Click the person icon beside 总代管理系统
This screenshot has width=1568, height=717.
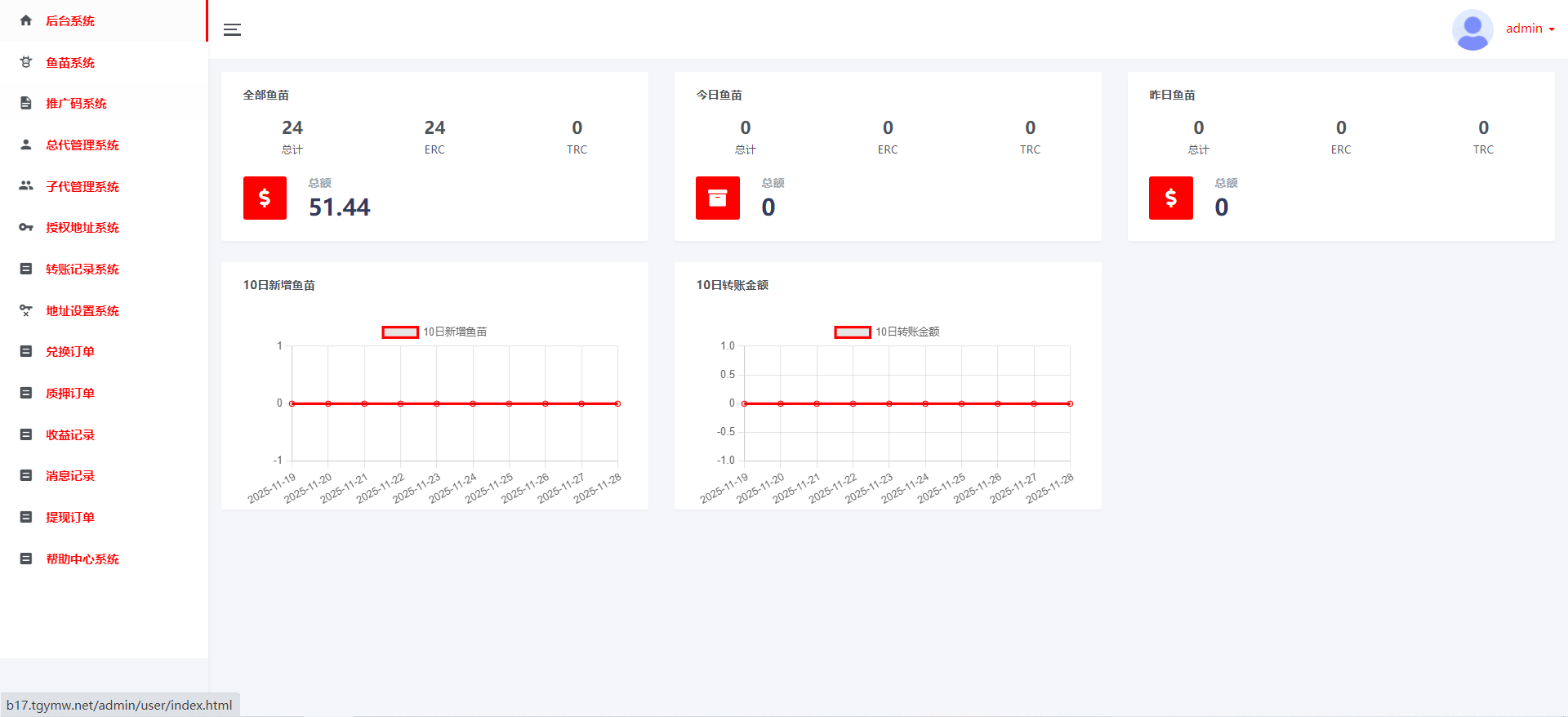click(x=26, y=145)
